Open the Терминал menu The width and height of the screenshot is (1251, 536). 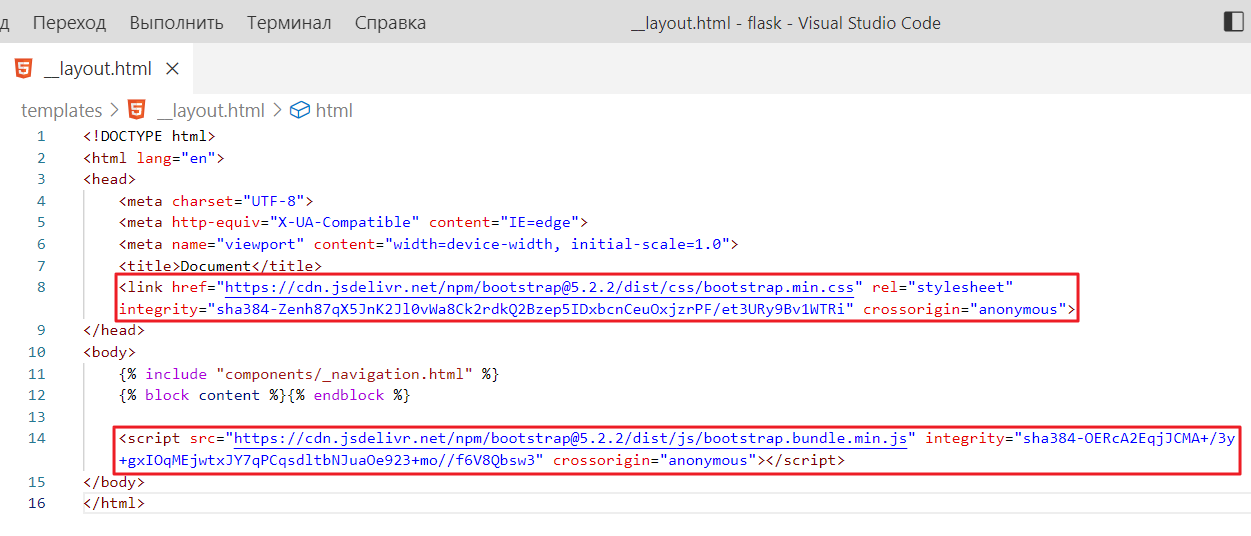click(289, 22)
